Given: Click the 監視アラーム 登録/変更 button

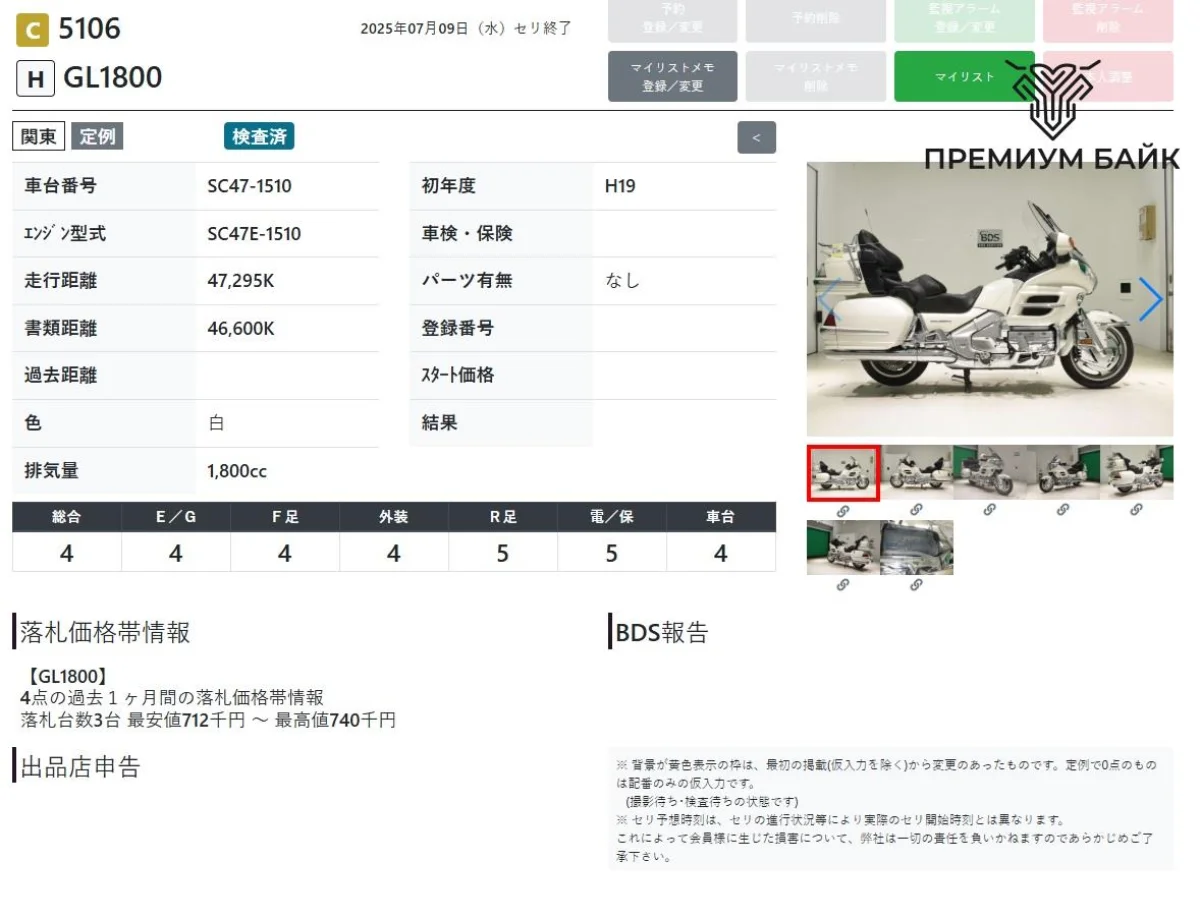Looking at the screenshot, I should pyautogui.click(x=964, y=19).
